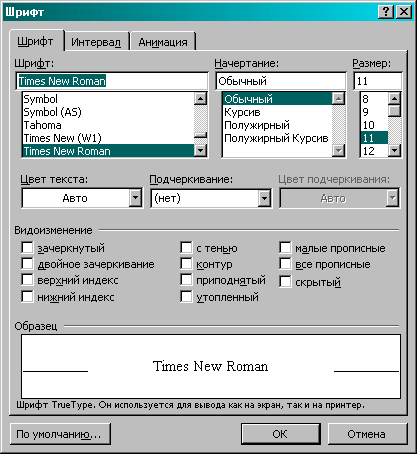Click the font list scroll down arrow

(200, 151)
